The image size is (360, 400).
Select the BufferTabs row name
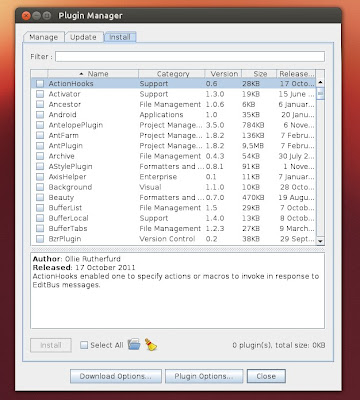pyautogui.click(x=68, y=228)
